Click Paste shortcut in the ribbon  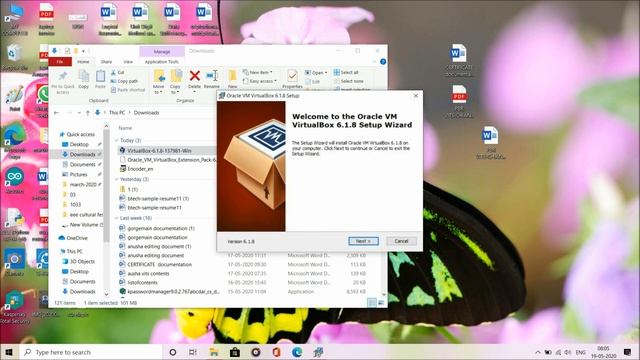(x=128, y=90)
